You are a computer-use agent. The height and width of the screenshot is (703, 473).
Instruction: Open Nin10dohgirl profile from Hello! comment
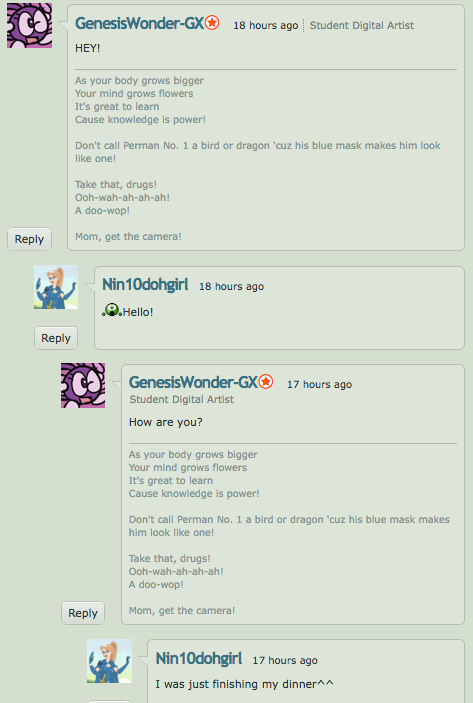pyautogui.click(x=145, y=284)
